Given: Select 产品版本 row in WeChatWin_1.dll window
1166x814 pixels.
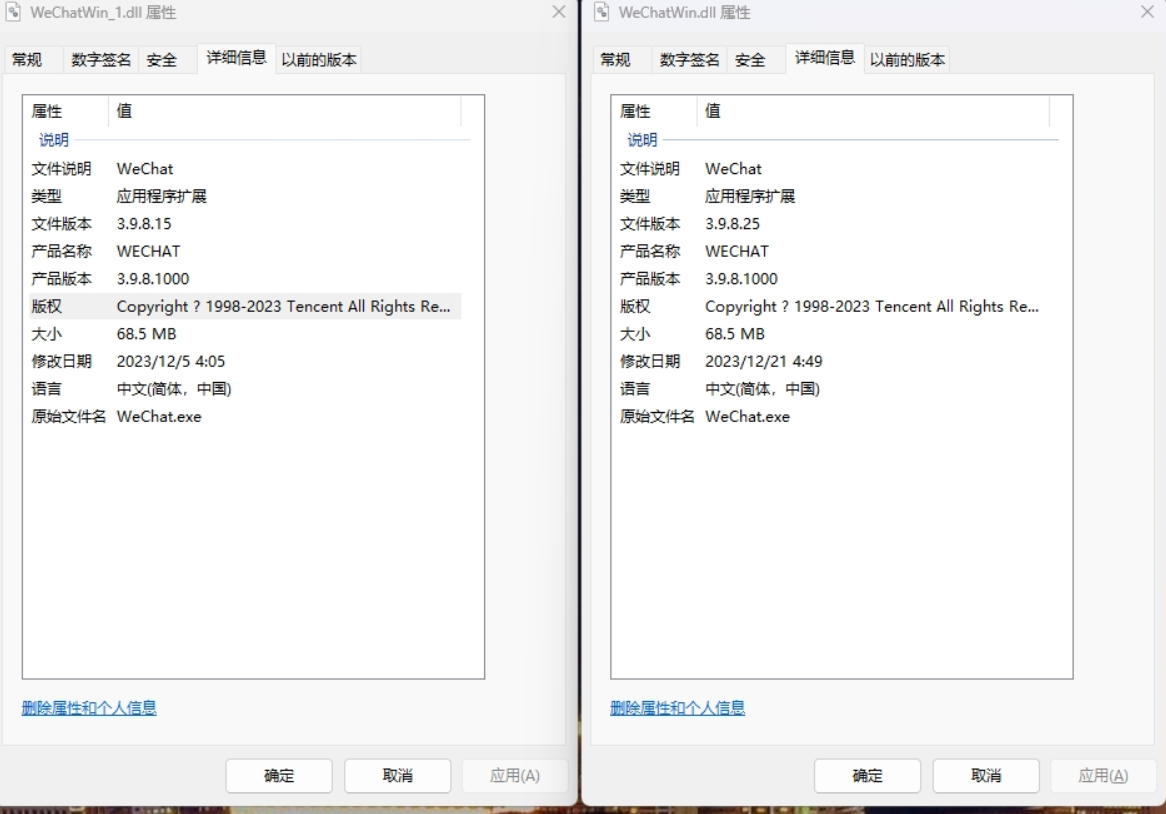Looking at the screenshot, I should tap(245, 279).
